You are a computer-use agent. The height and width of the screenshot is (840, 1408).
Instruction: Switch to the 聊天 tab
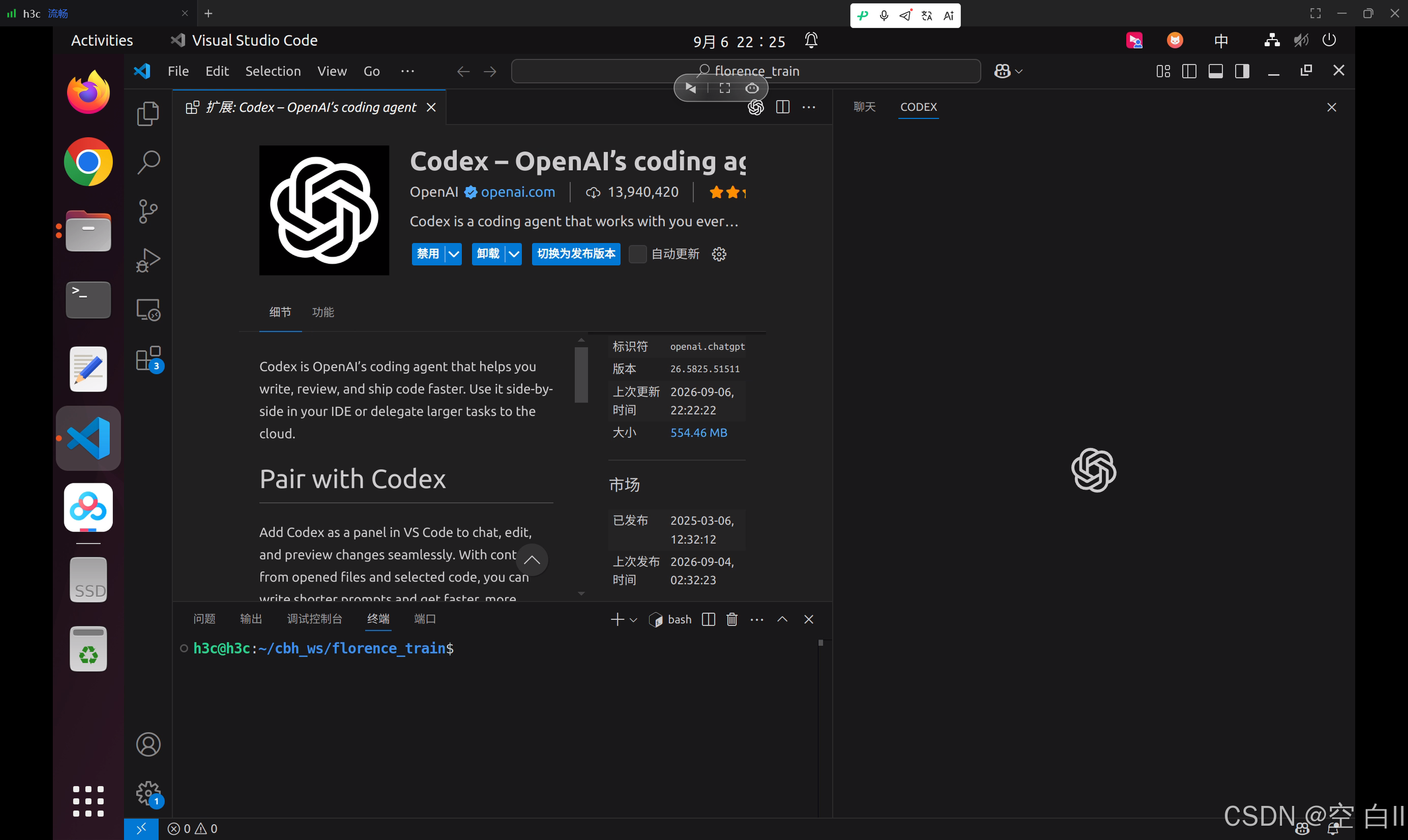point(865,107)
